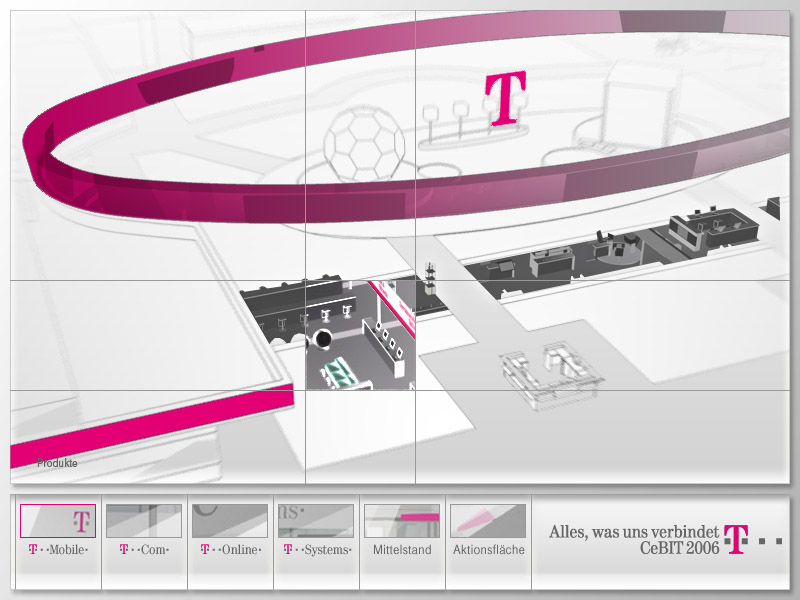Open the Aktionsfläche preview image
The image size is (800, 600).
(x=488, y=521)
